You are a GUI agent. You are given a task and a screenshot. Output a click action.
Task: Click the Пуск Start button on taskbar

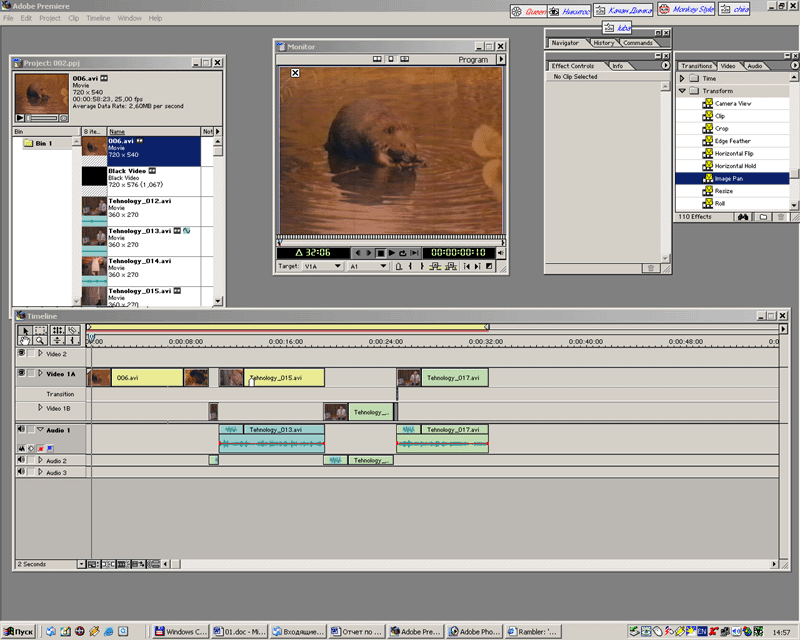coord(19,631)
